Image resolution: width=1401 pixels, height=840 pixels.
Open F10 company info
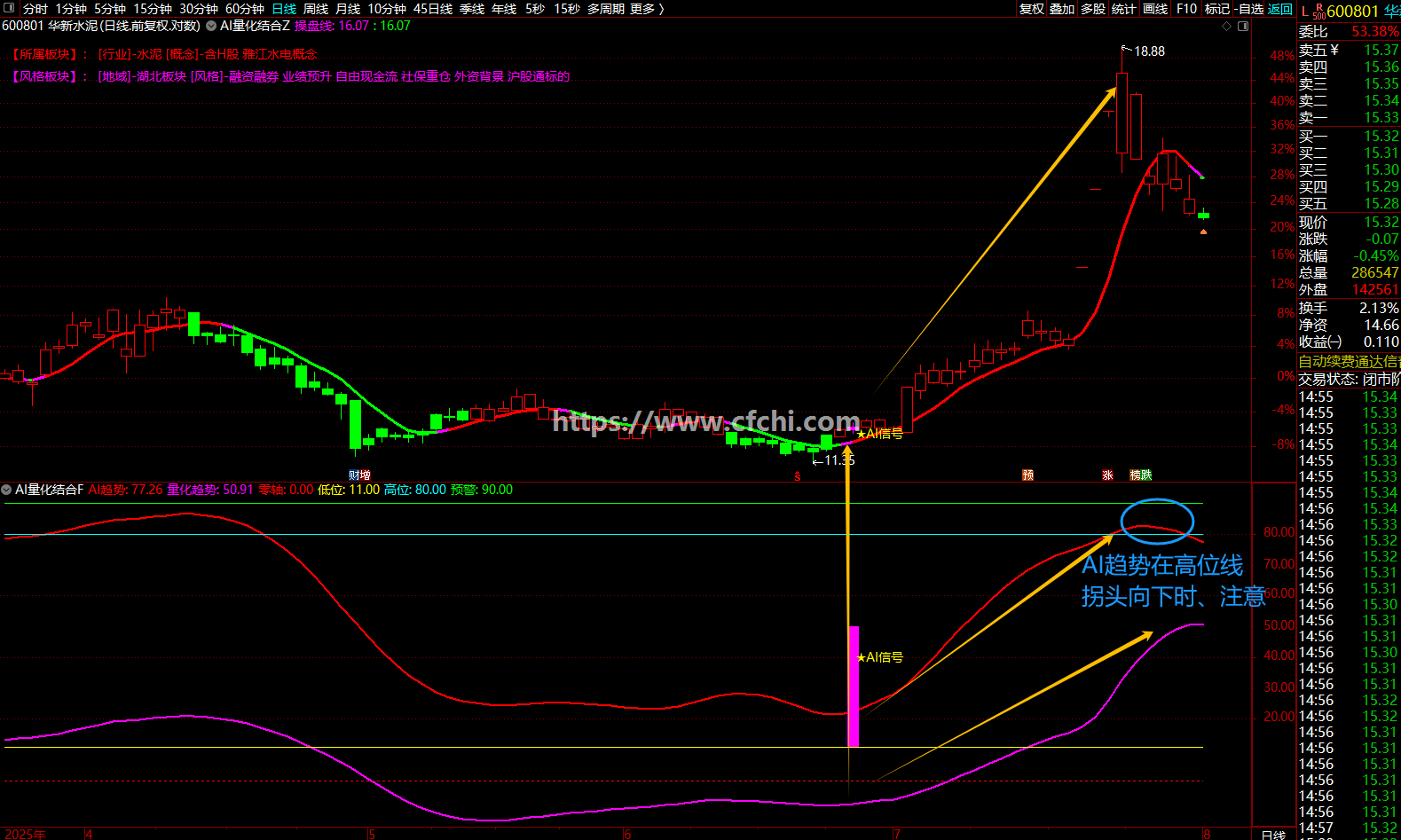pos(1186,9)
